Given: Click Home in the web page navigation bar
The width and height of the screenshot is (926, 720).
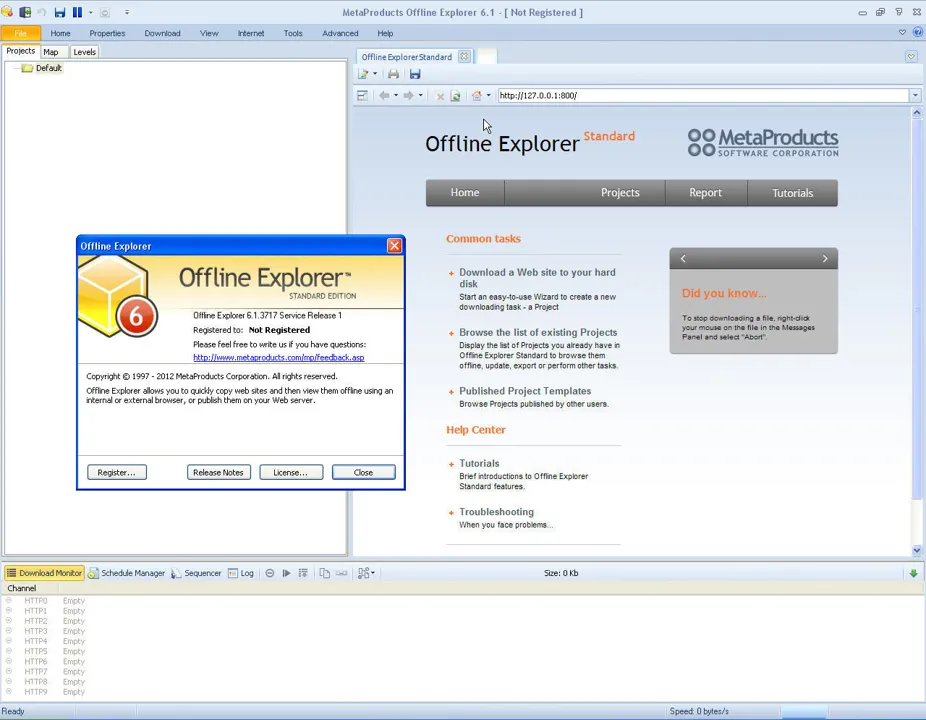Looking at the screenshot, I should point(465,193).
